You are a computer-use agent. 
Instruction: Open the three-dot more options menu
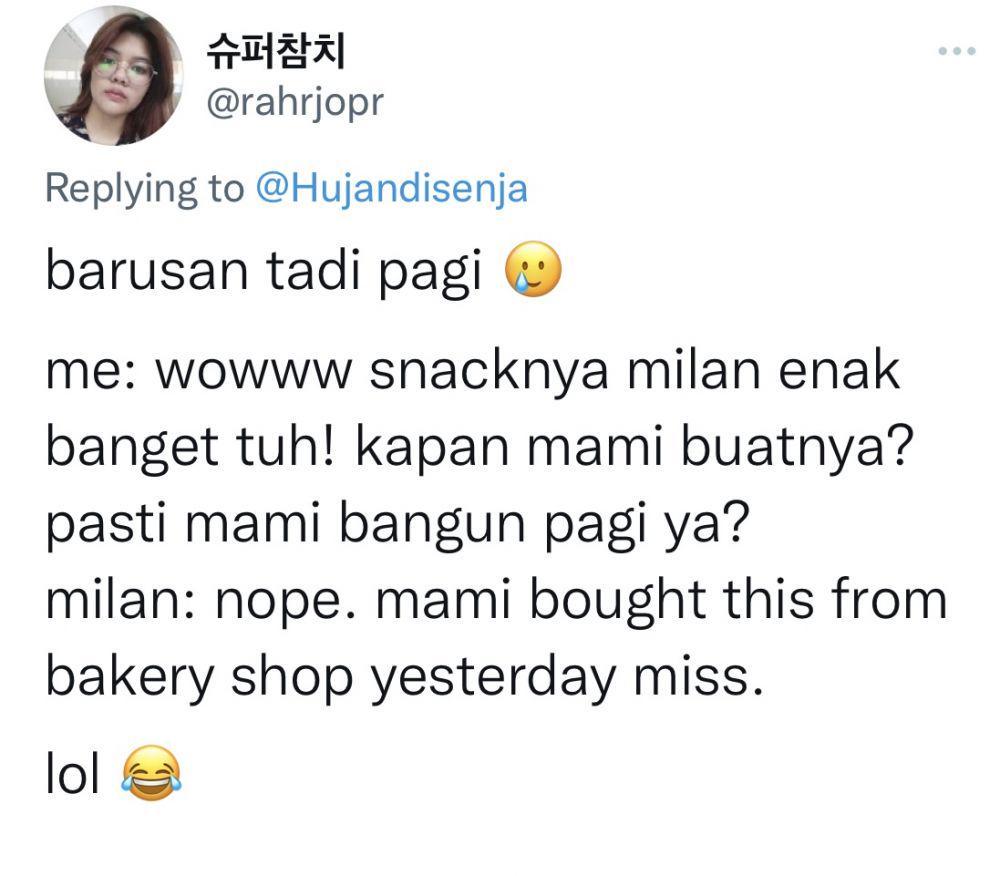click(957, 51)
